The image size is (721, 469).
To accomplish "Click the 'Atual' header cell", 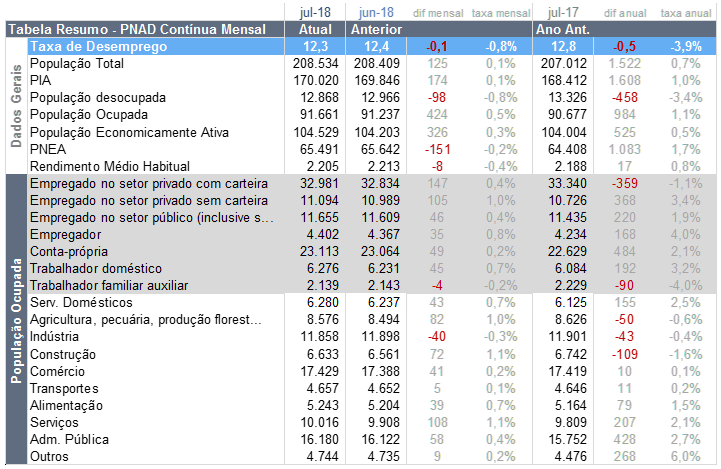I will pyautogui.click(x=315, y=29).
